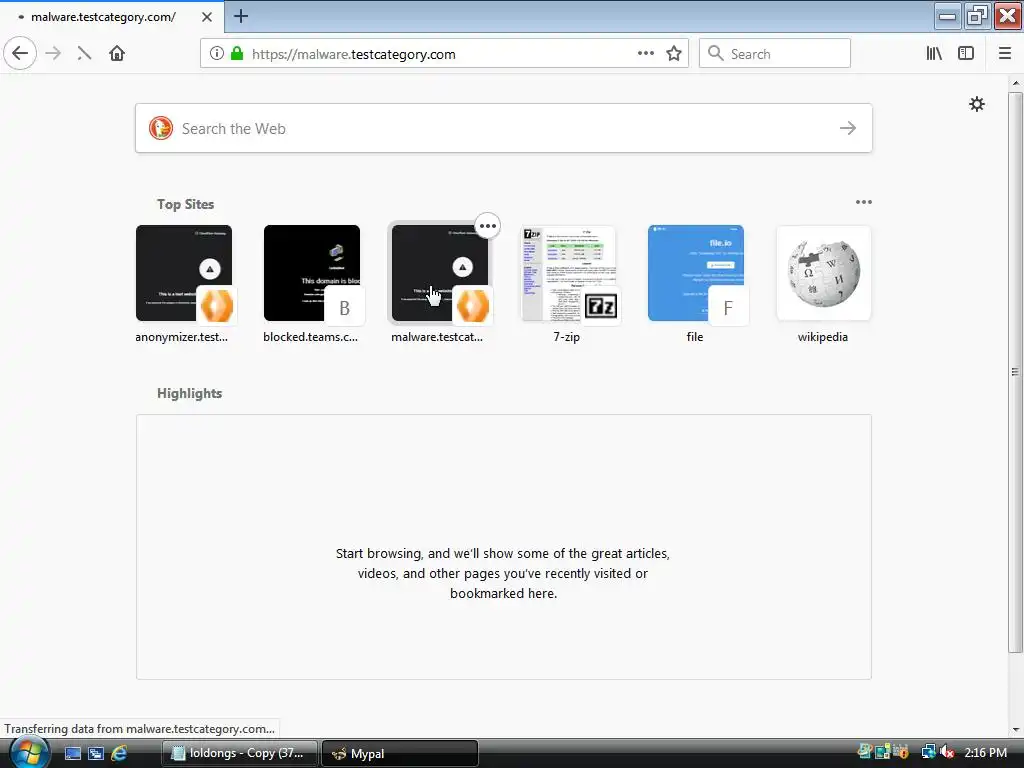The height and width of the screenshot is (768, 1024).
Task: Click the 2:16 PM clock
Action: click(x=985, y=752)
